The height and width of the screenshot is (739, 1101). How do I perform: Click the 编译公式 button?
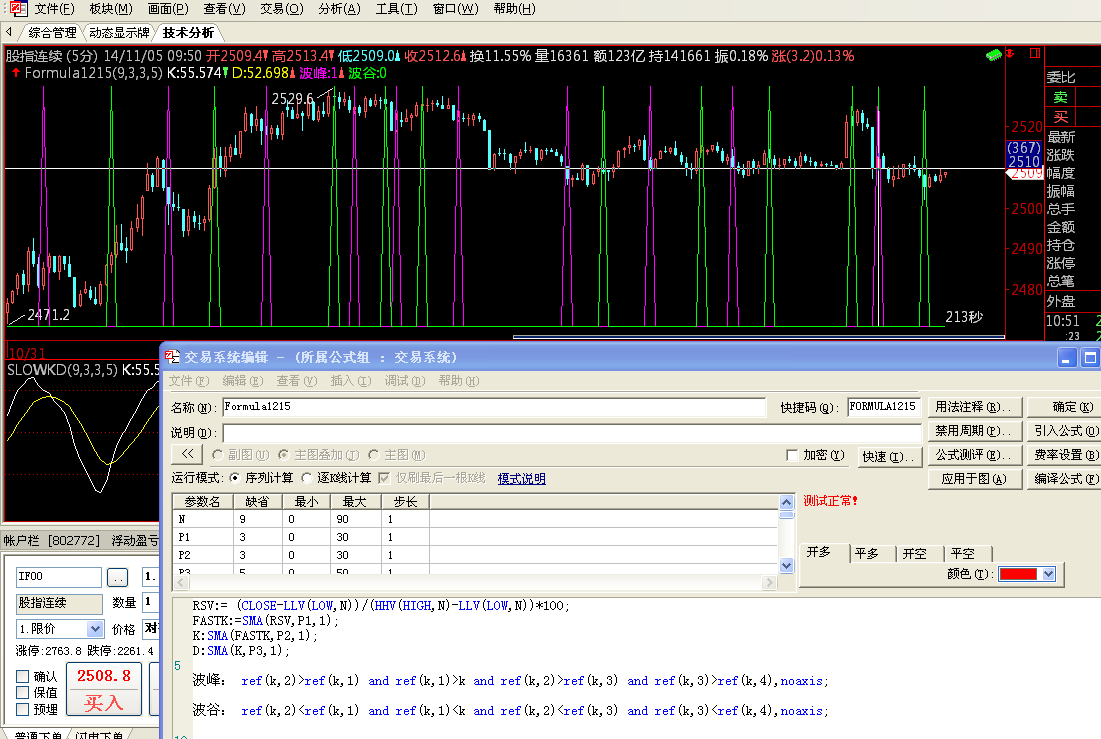point(1064,479)
